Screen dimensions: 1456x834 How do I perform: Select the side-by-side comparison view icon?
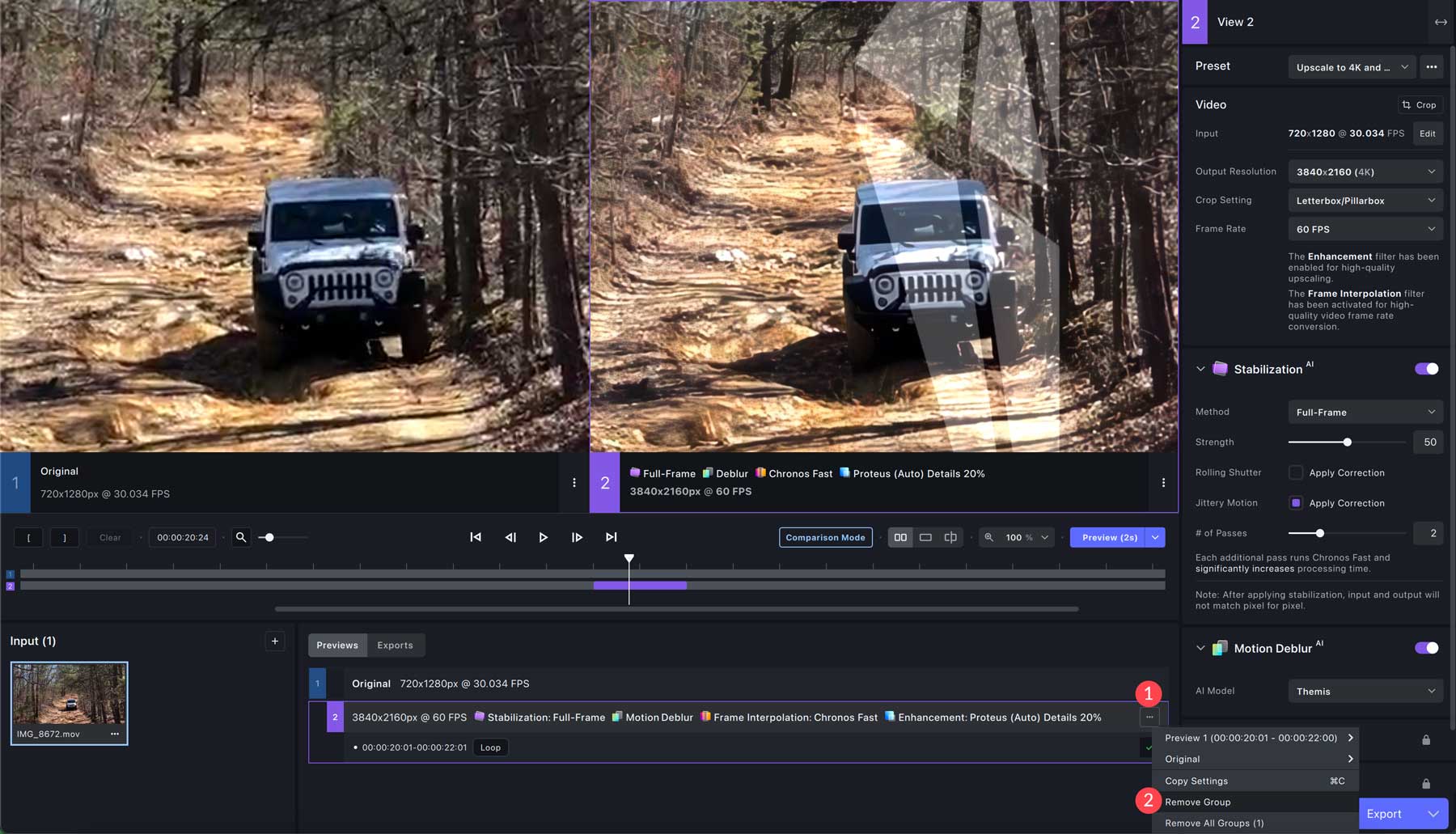coord(900,537)
